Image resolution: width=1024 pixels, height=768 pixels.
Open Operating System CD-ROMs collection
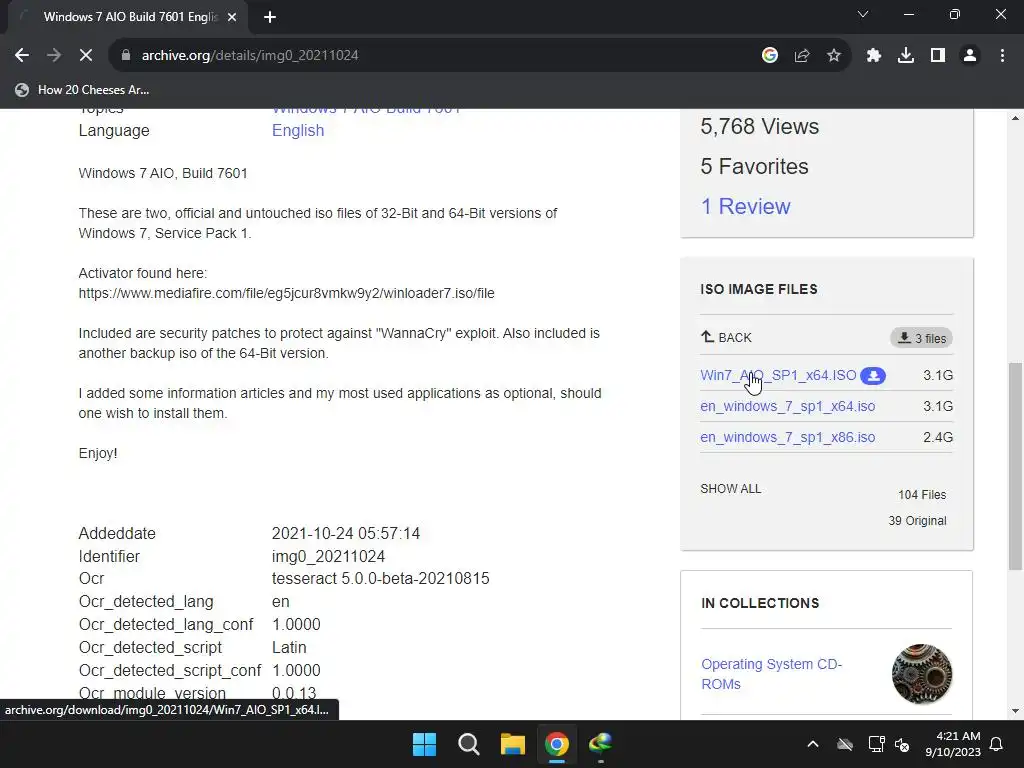771,674
